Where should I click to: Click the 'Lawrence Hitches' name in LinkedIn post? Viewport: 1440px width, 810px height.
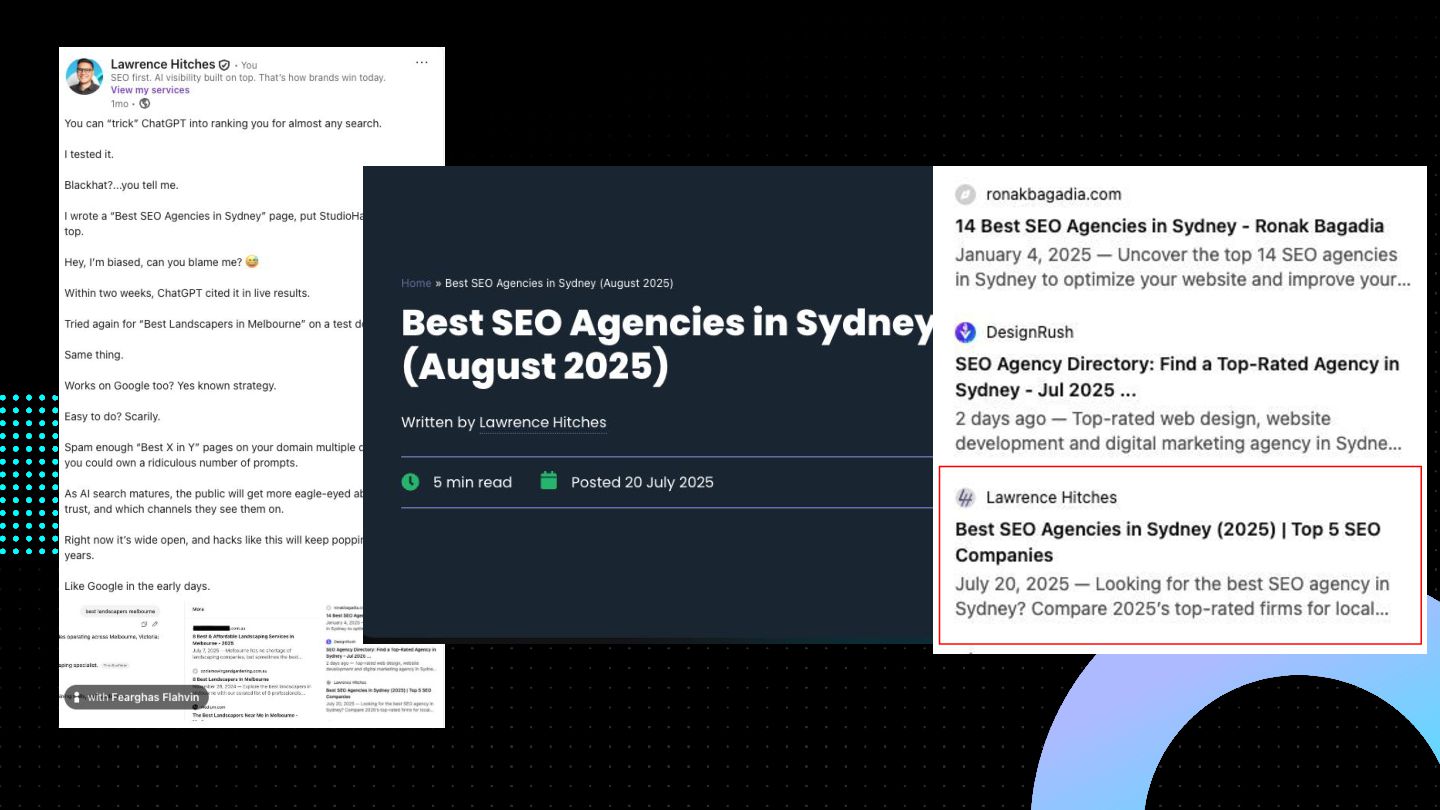(163, 64)
